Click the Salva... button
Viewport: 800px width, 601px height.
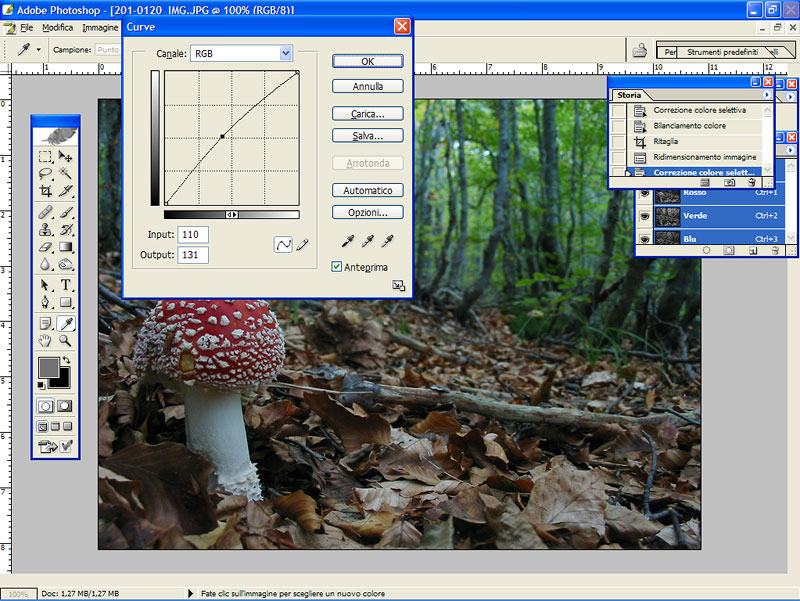click(368, 136)
